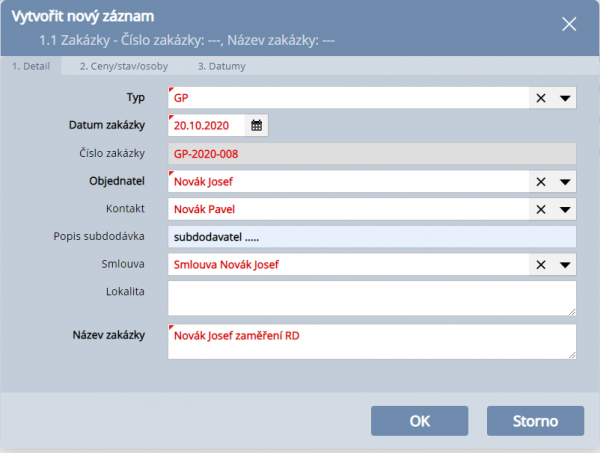Clear the Objednatel selection

(541, 182)
